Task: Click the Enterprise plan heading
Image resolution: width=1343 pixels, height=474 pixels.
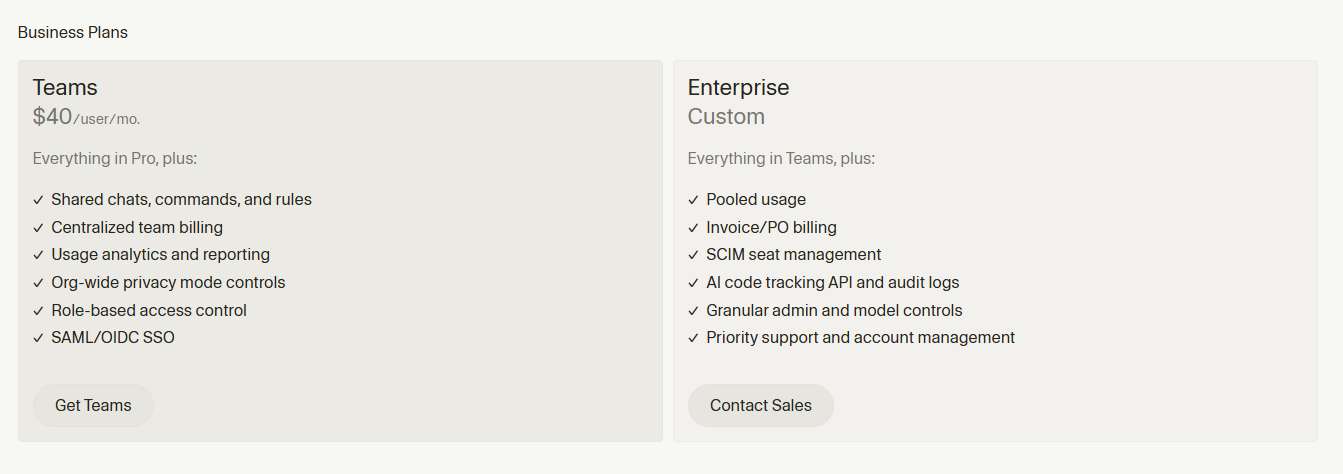Action: [738, 88]
